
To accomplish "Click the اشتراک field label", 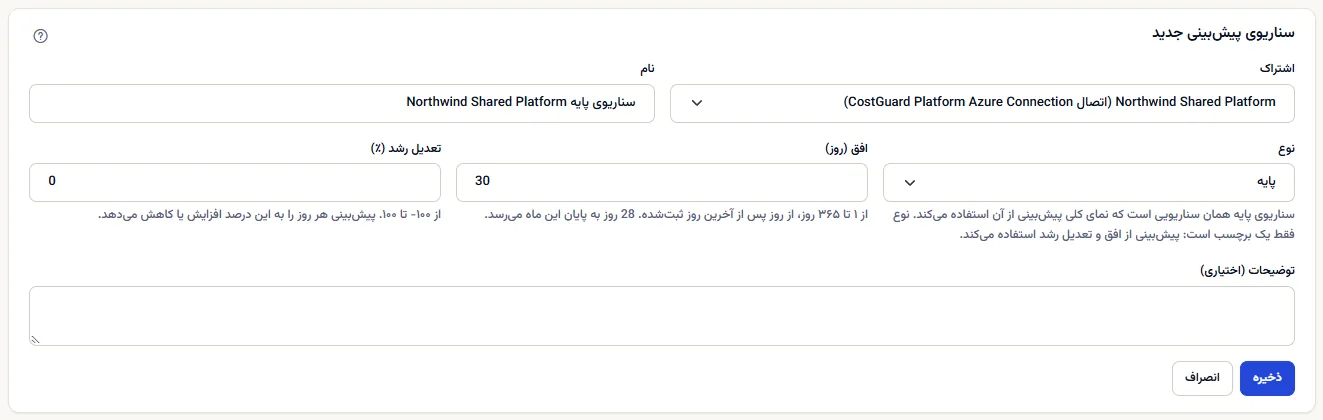I will [x=1277, y=68].
